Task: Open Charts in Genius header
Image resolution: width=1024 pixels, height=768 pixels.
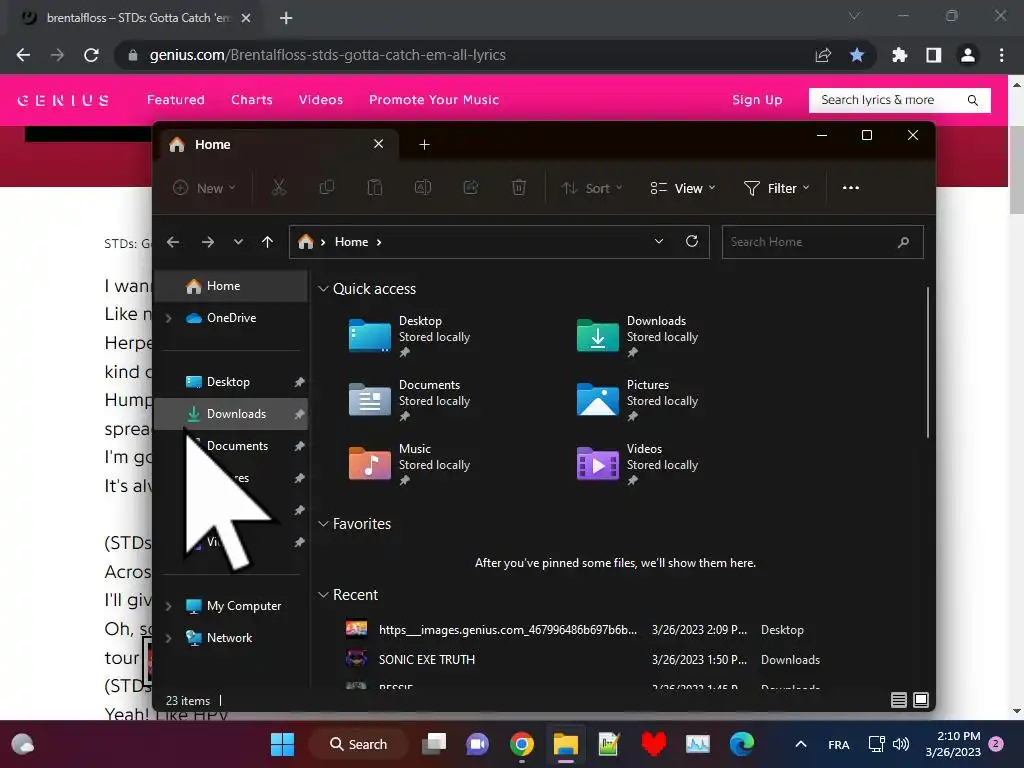Action: pos(251,100)
